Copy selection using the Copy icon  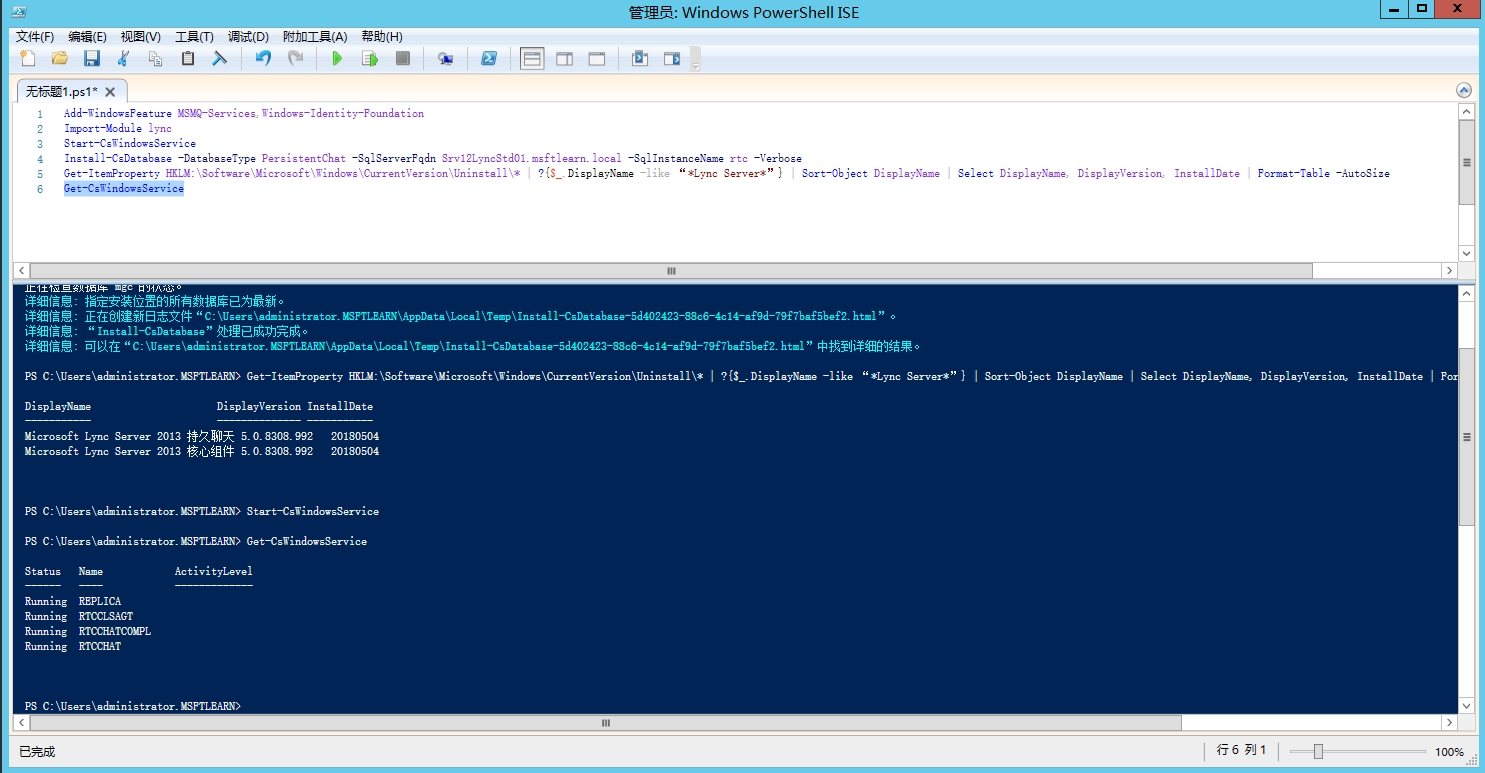tap(156, 59)
